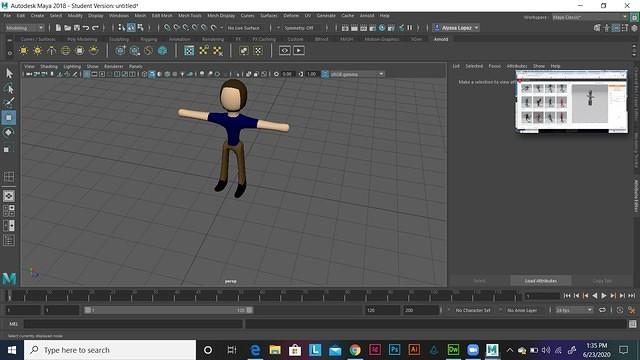Activate the Move tool in toolbox

coord(9,118)
